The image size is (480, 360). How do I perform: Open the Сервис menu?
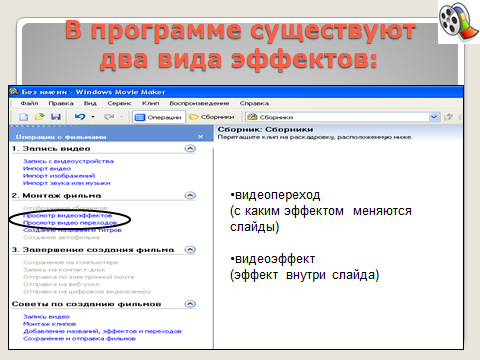pyautogui.click(x=119, y=104)
